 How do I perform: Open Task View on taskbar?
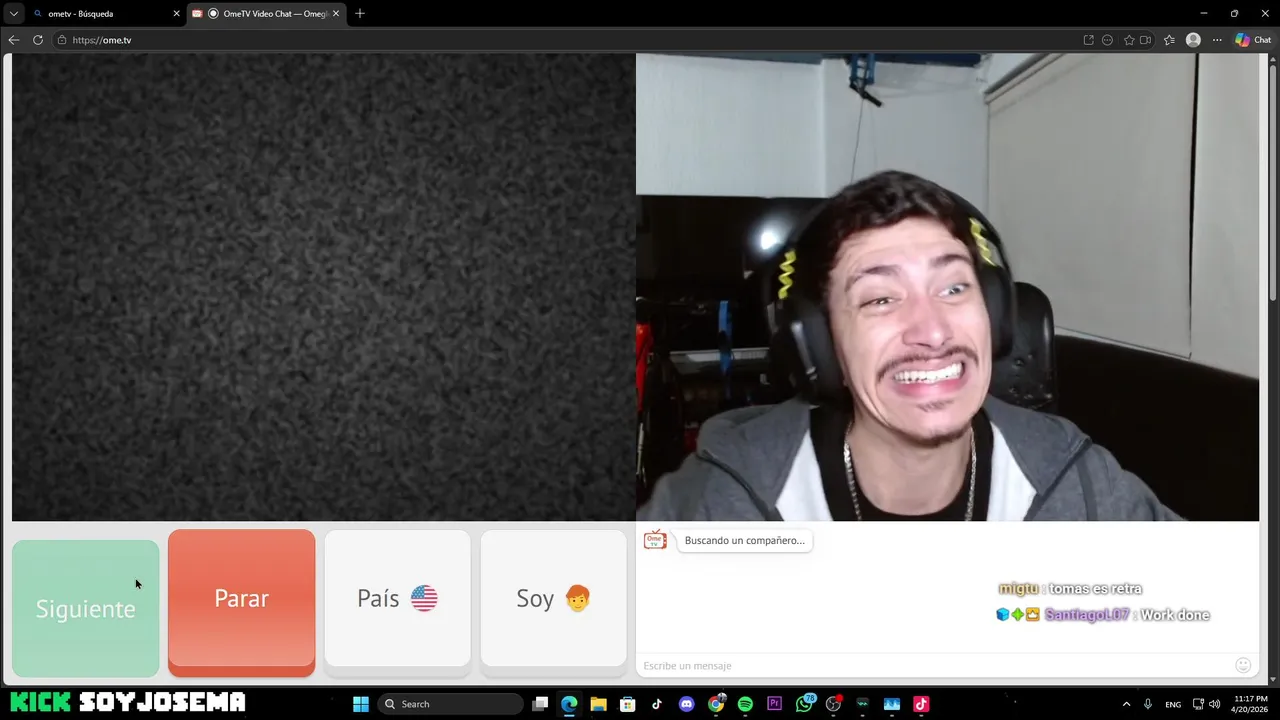click(540, 704)
